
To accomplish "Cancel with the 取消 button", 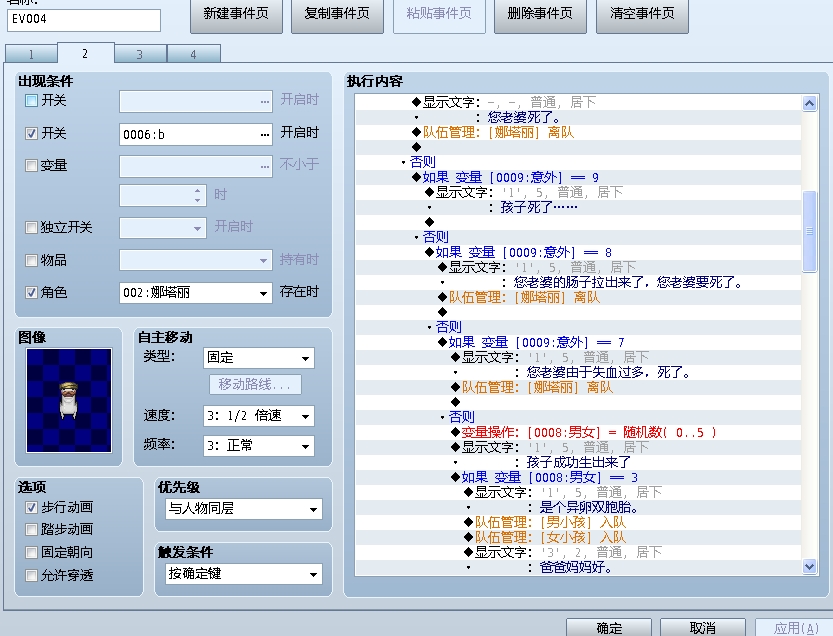I will (x=703, y=627).
